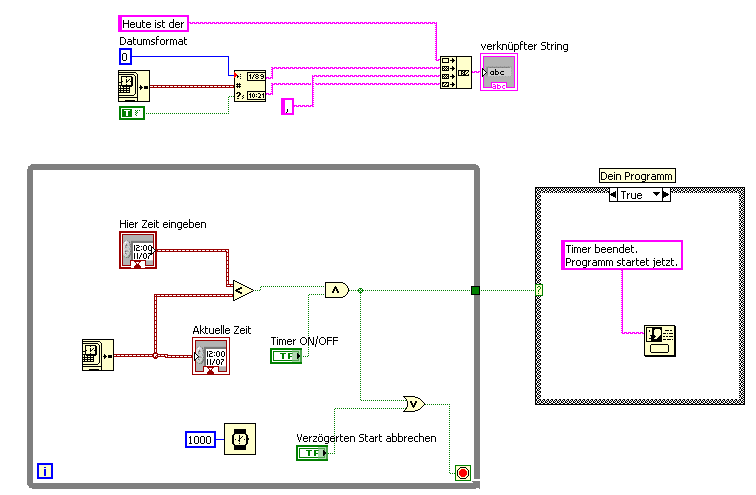Click the One Button Dialog node
This screenshot has height=495, width=756.
(660, 341)
